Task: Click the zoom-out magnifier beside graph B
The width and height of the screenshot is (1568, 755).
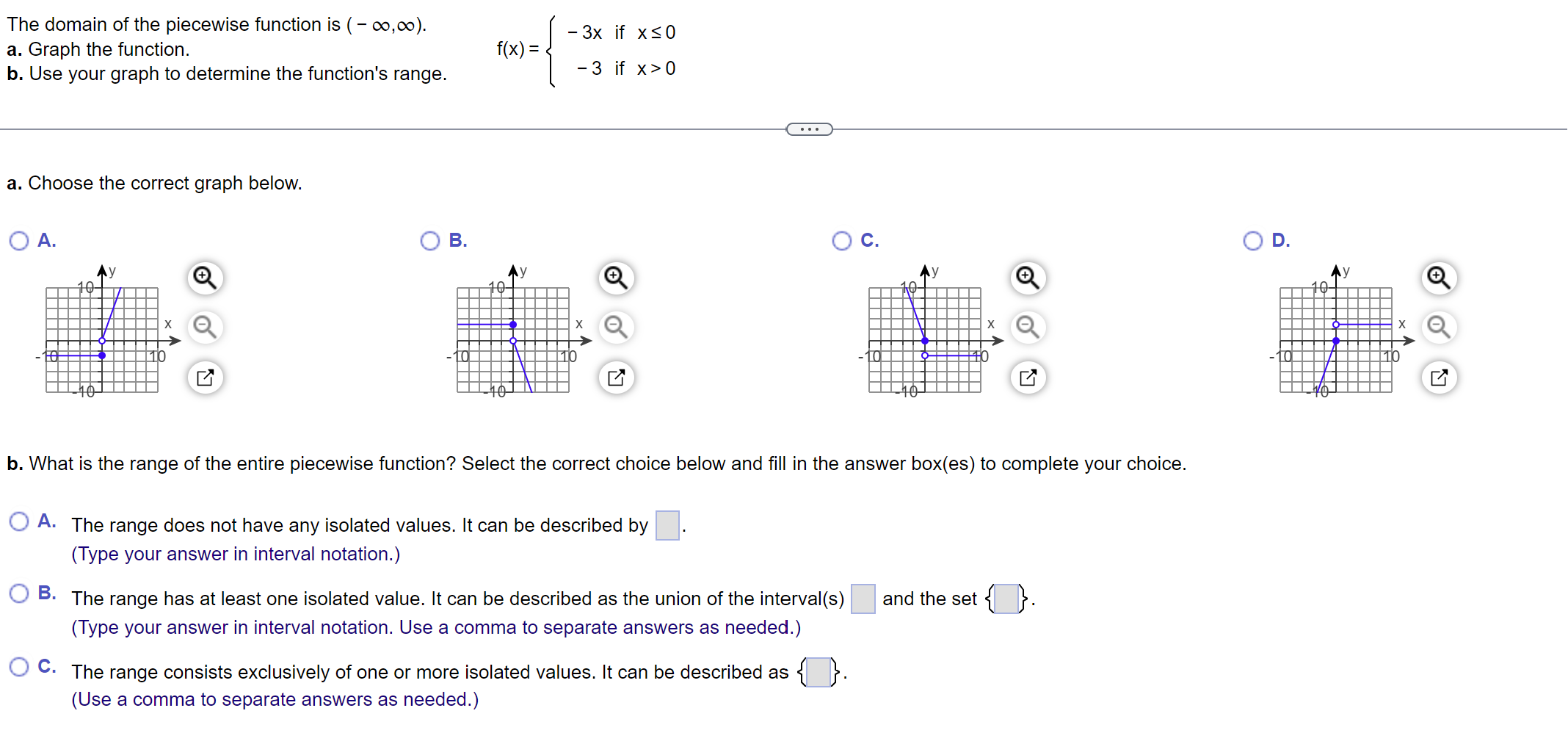Action: coord(616,328)
